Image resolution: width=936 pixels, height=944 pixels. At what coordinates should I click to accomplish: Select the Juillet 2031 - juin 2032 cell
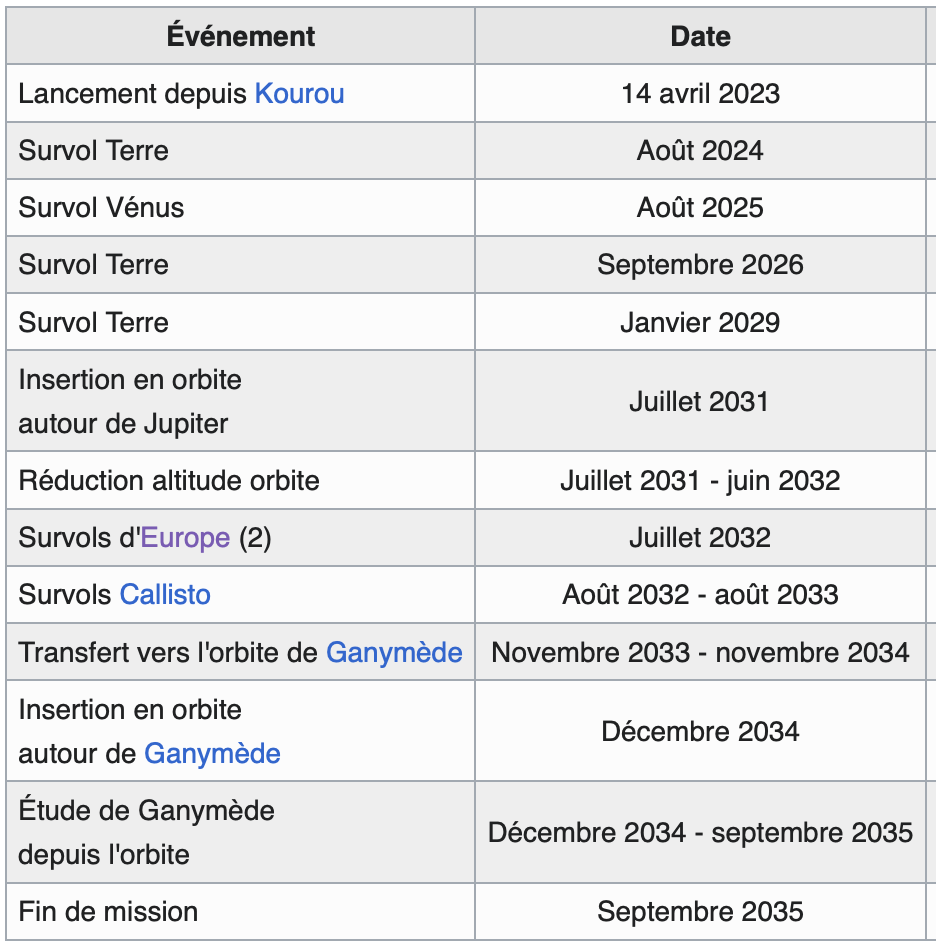point(700,481)
